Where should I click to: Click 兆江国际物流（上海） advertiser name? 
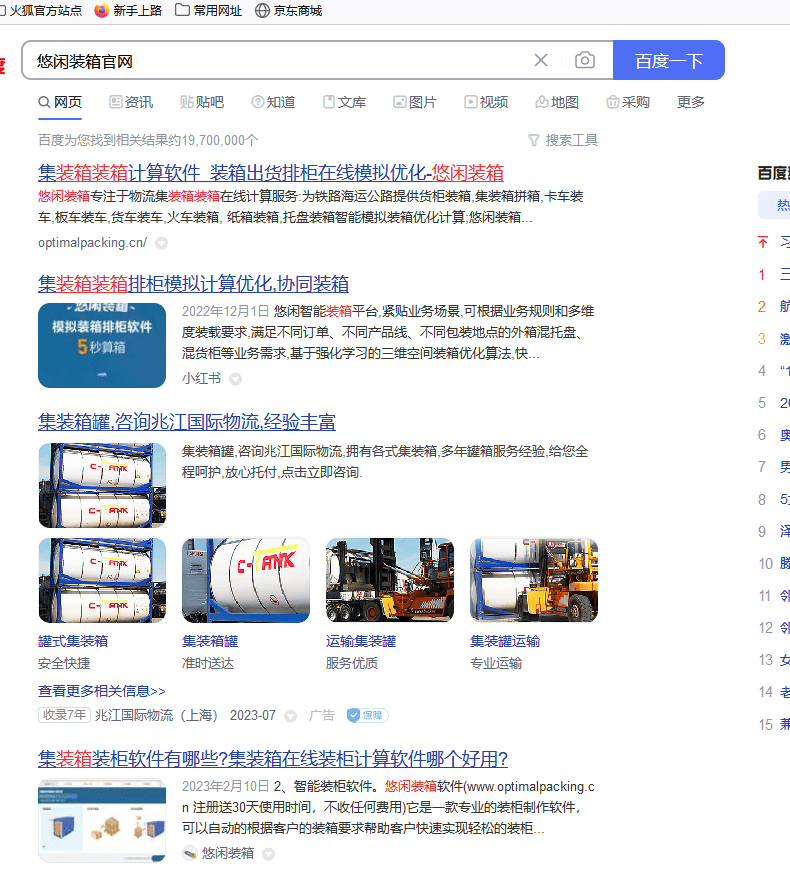pos(156,715)
